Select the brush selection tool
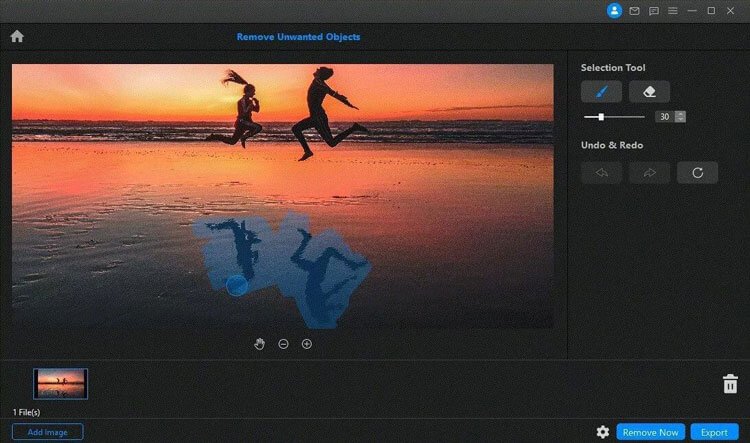 (x=601, y=91)
